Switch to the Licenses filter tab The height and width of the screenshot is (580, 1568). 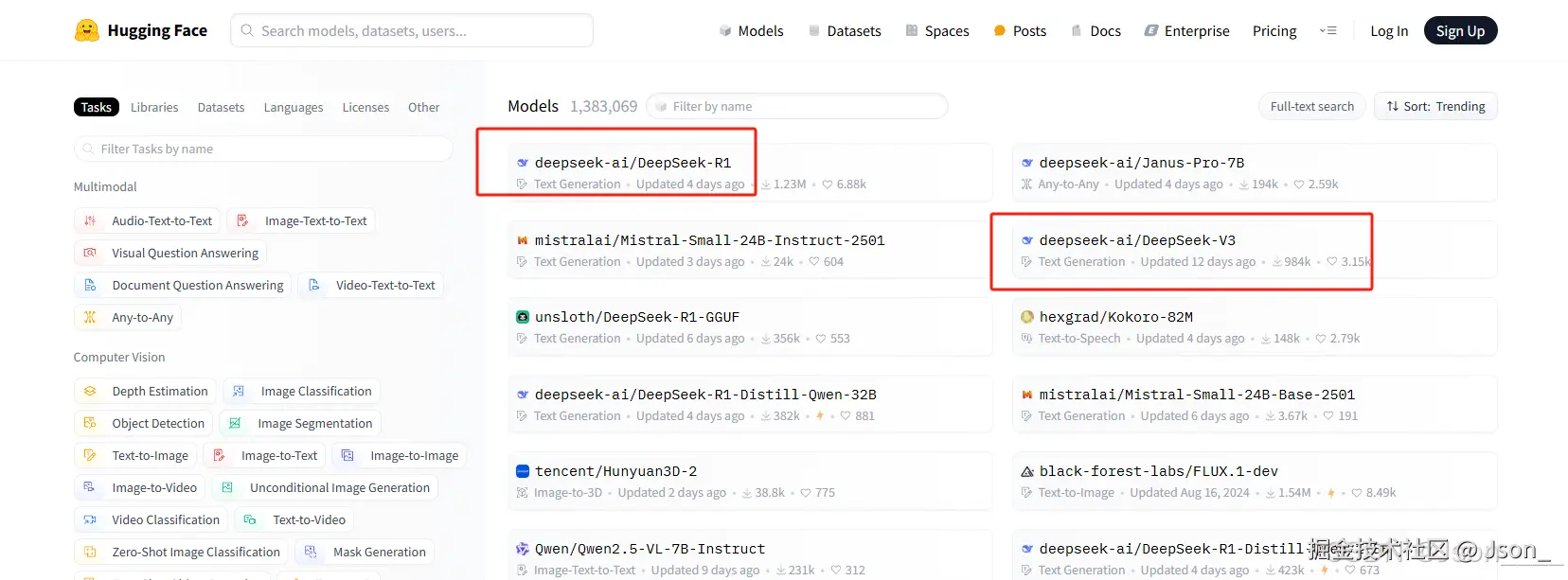(x=365, y=107)
